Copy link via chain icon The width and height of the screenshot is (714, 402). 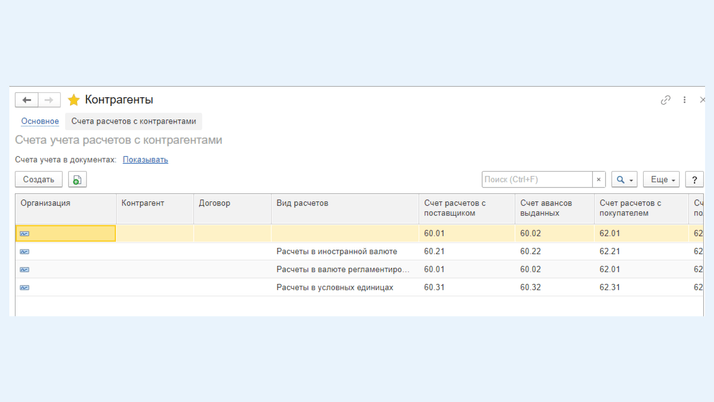point(665,100)
